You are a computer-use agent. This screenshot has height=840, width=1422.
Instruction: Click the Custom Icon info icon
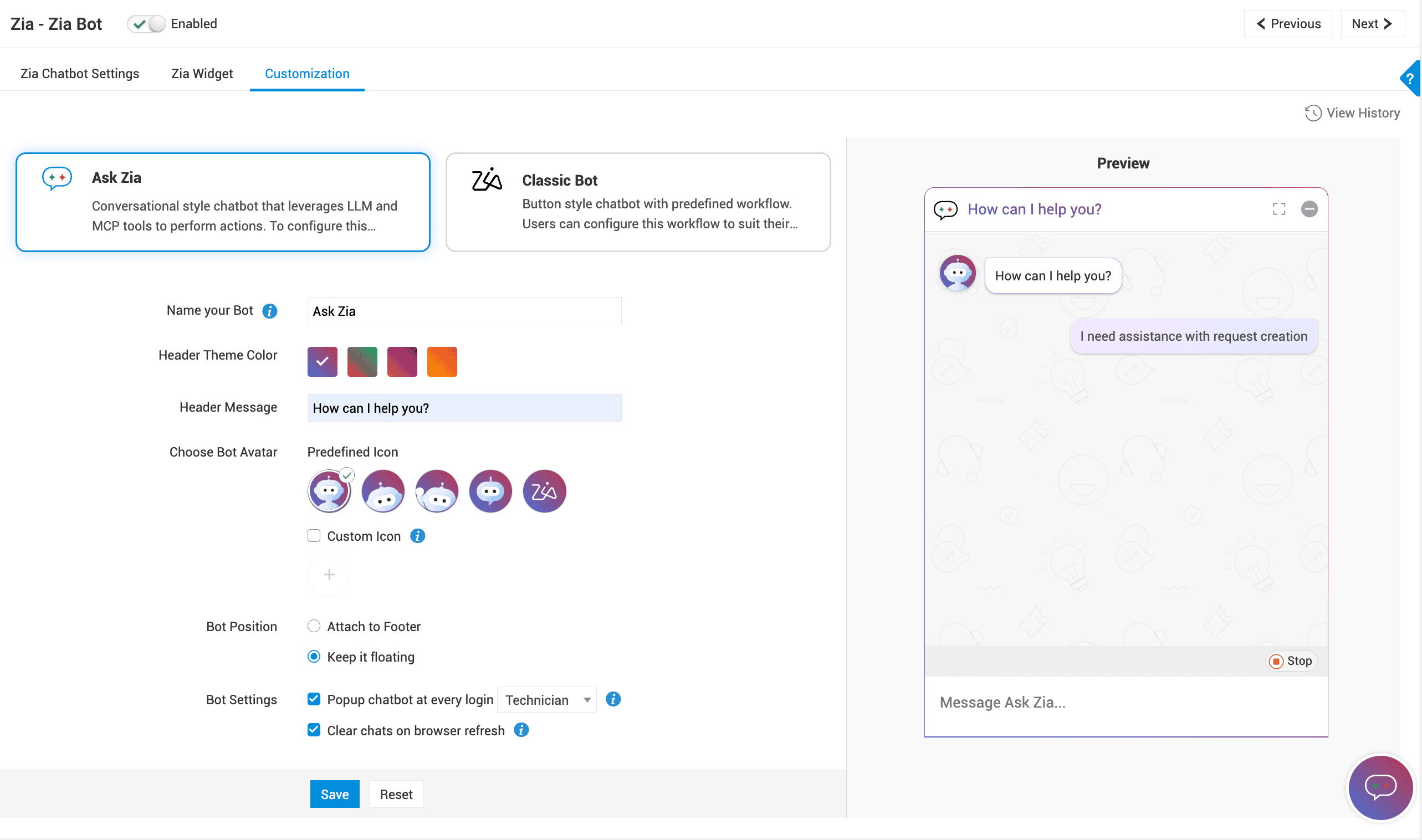pos(418,536)
